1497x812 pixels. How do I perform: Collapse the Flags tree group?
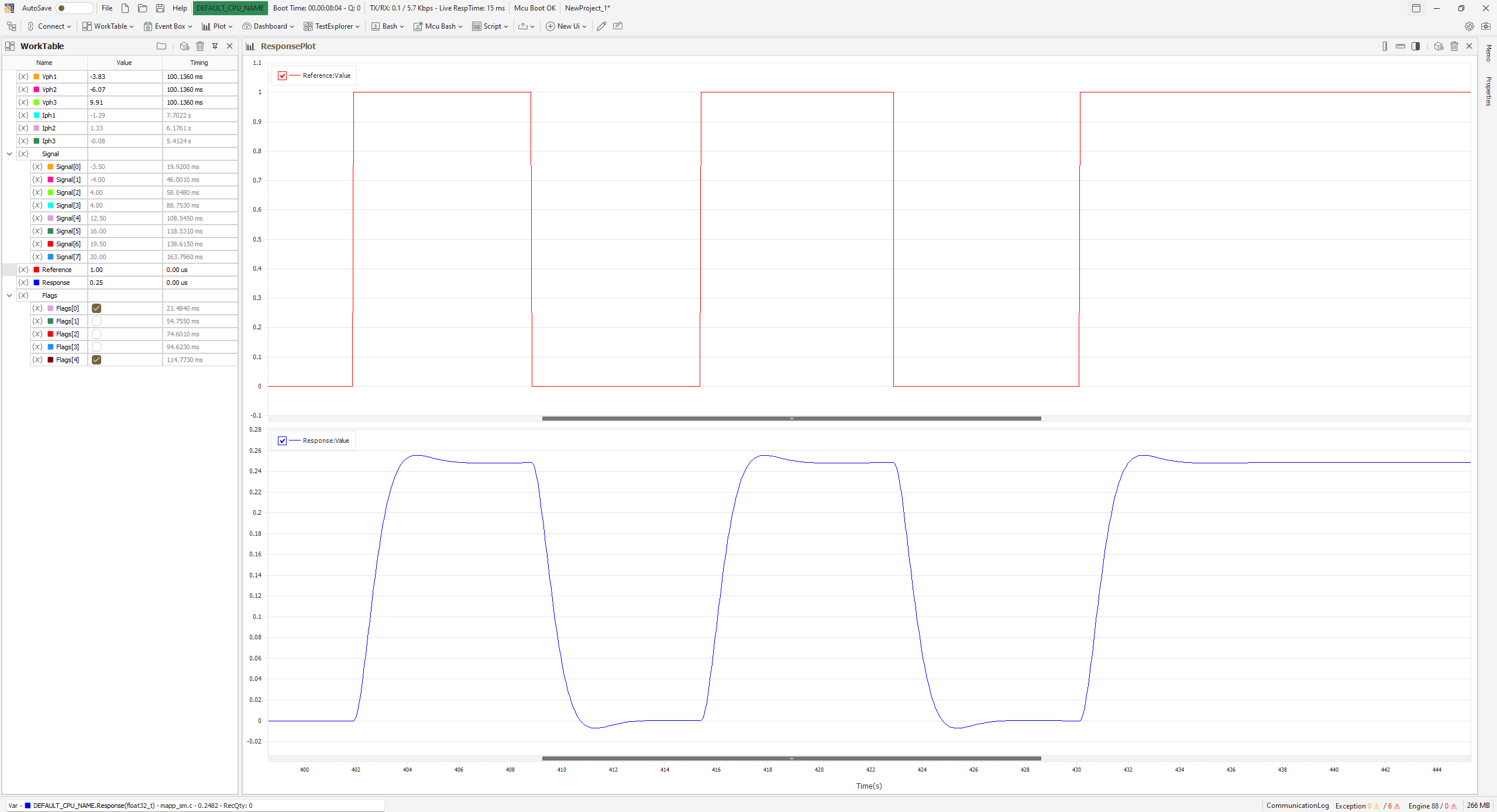pyautogui.click(x=9, y=295)
